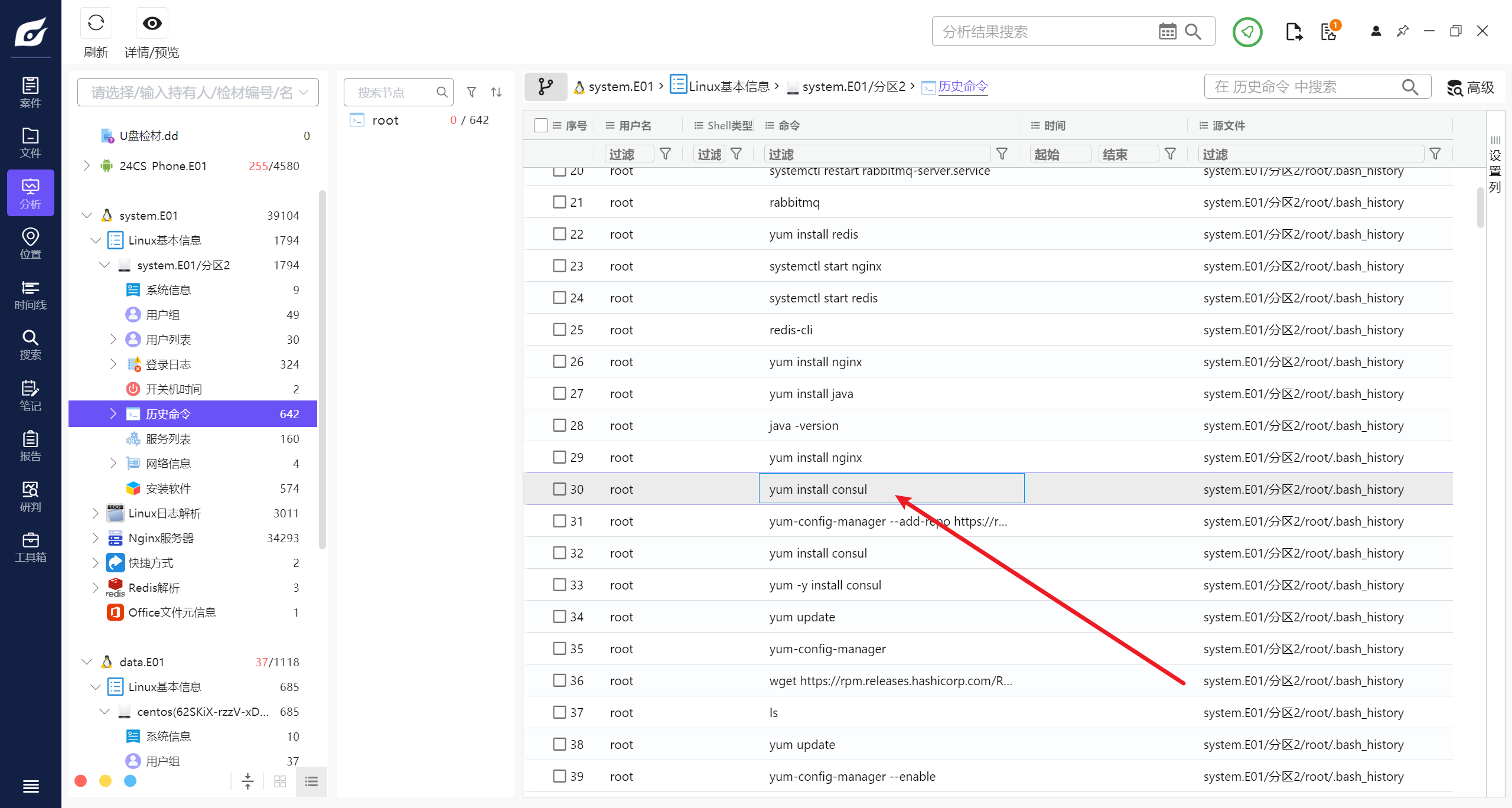Expand the 24CS Phone.E01 tree node

tap(87, 166)
